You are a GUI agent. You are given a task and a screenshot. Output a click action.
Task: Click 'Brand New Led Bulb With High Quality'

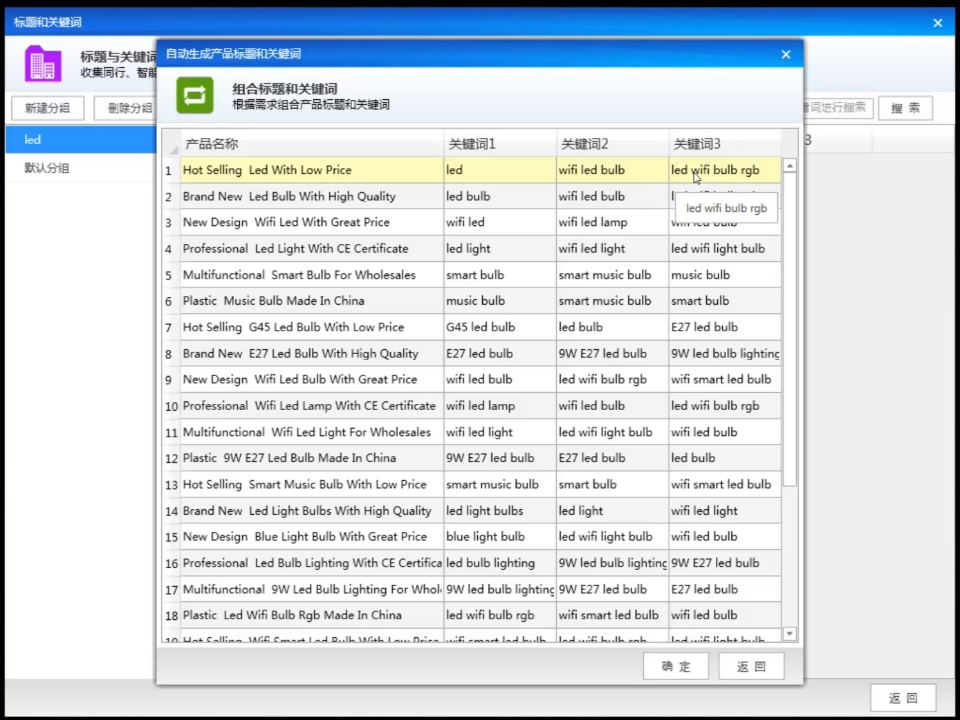coord(312,197)
